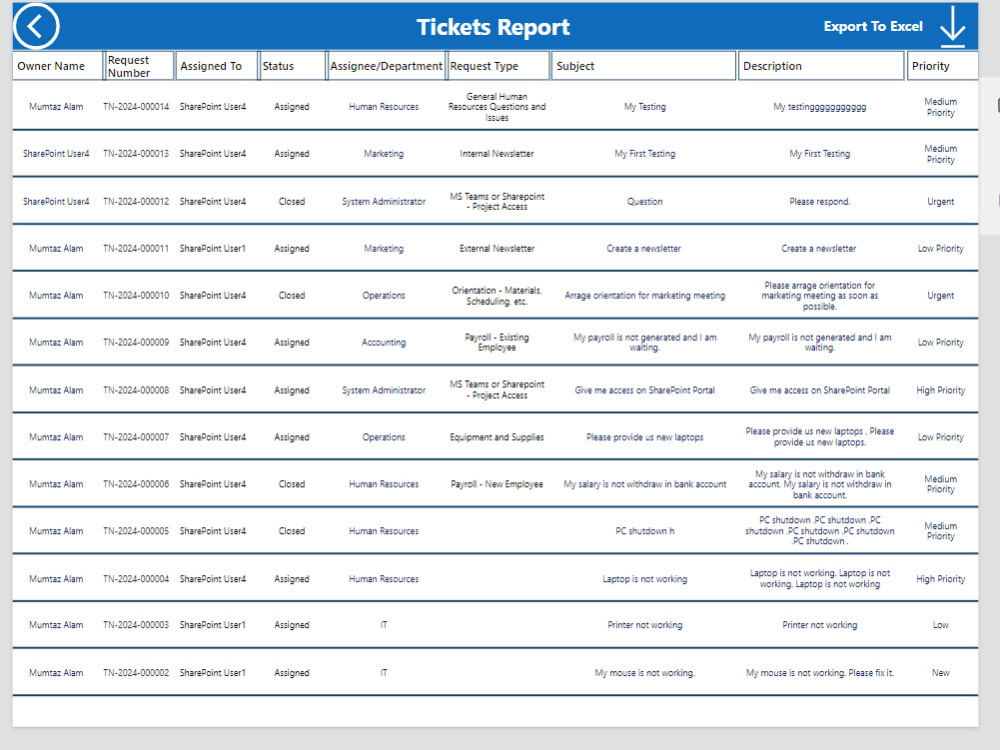Click the 'Equipment and Supplies' request type
This screenshot has width=1000, height=750.
497,438
